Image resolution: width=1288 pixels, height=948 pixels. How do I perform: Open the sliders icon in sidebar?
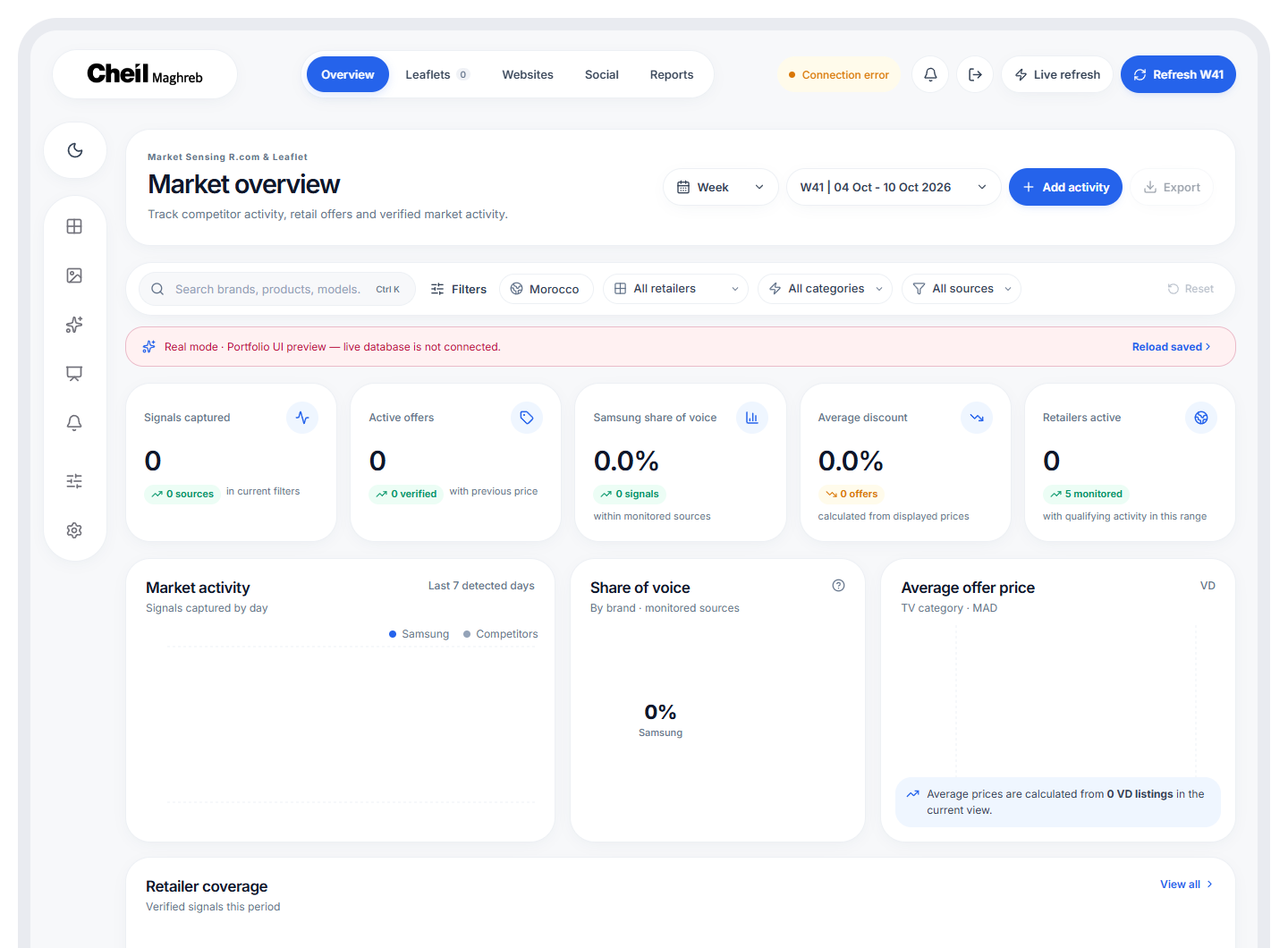[74, 481]
